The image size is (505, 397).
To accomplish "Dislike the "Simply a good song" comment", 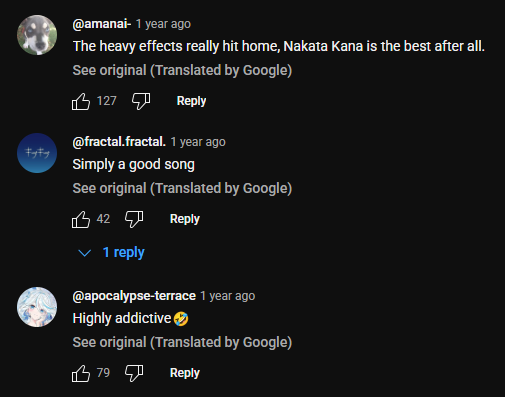I will tap(134, 219).
